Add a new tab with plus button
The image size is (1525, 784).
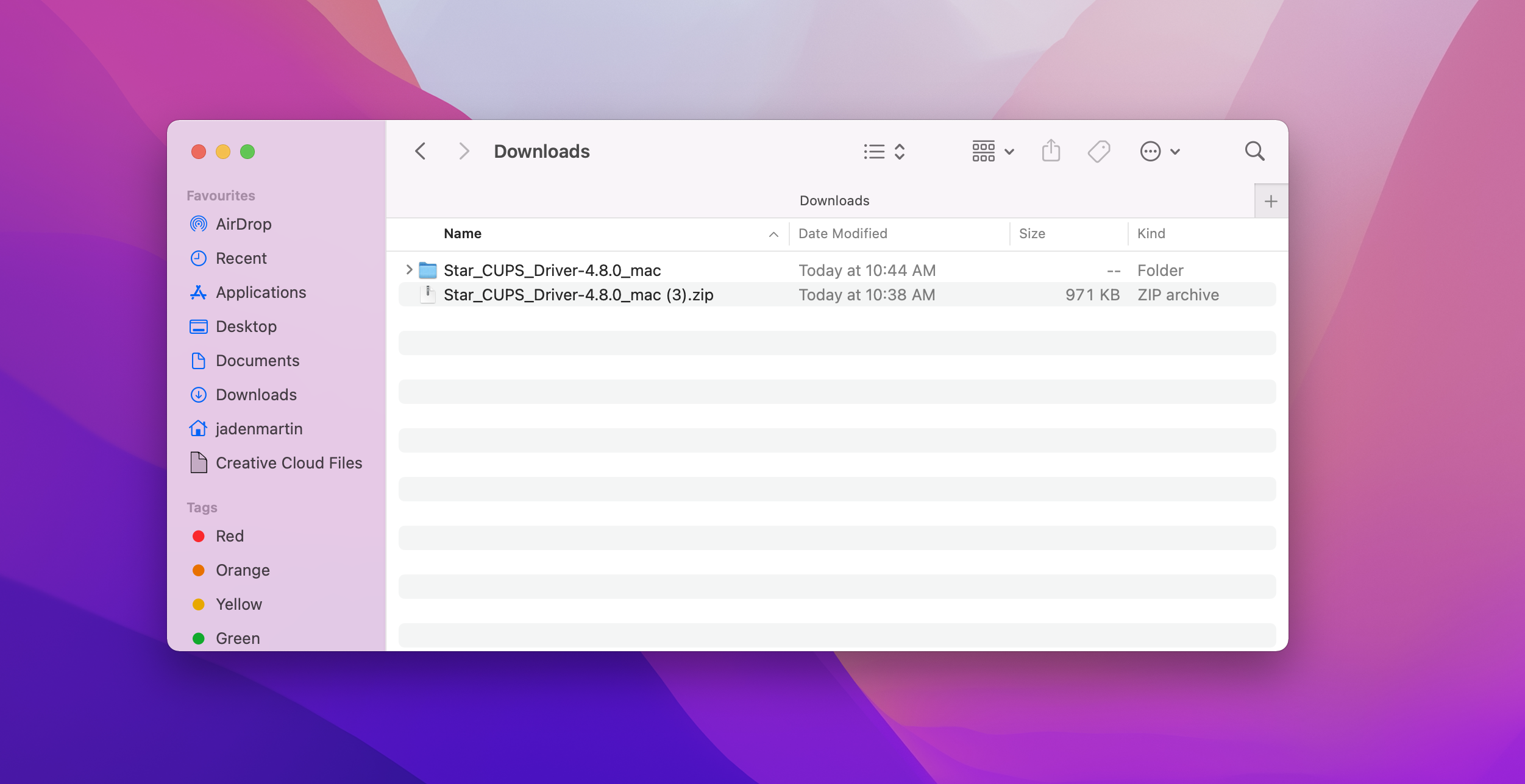pos(1270,201)
